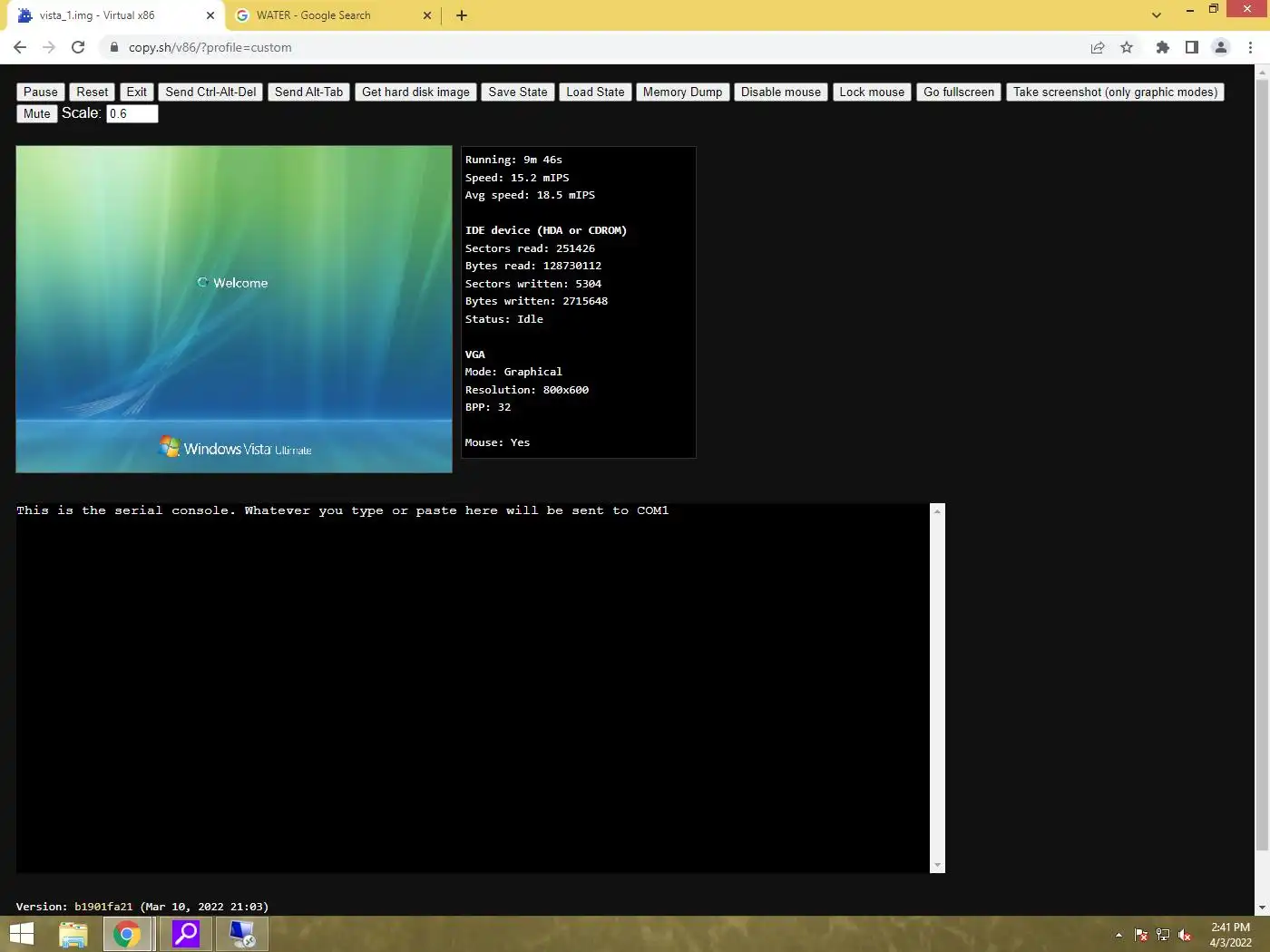Image resolution: width=1270 pixels, height=952 pixels.
Task: Reload the current page
Action: click(78, 47)
